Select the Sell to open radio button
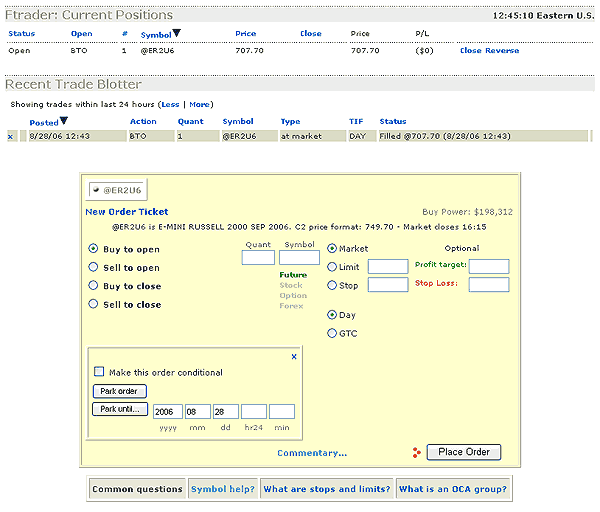The height and width of the screenshot is (512, 600). (94, 267)
